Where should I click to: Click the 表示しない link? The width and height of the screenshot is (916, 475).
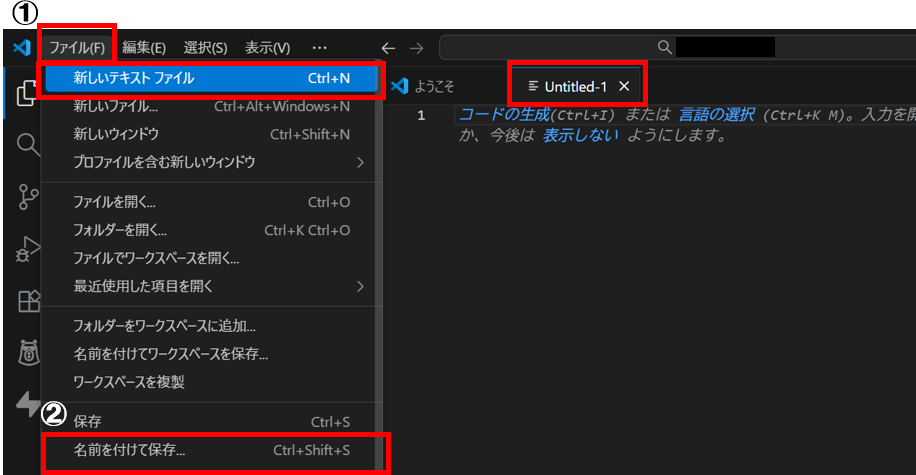pyautogui.click(x=580, y=136)
